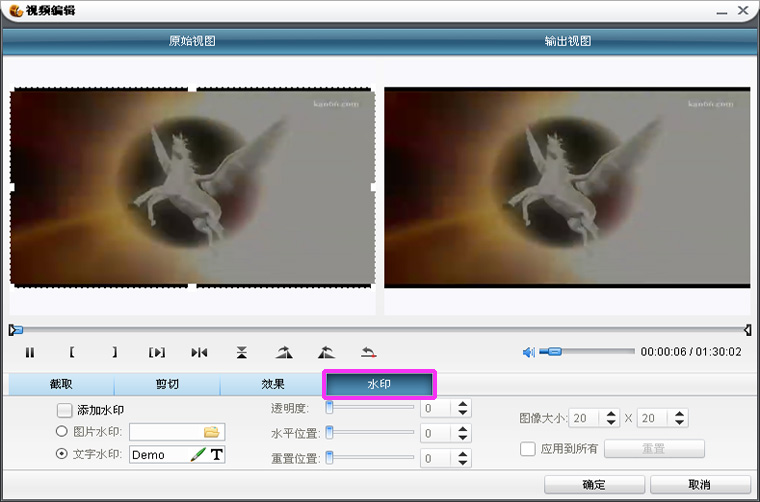
Task: Click the bottom-center crop handle on original view
Action: pos(192,286)
